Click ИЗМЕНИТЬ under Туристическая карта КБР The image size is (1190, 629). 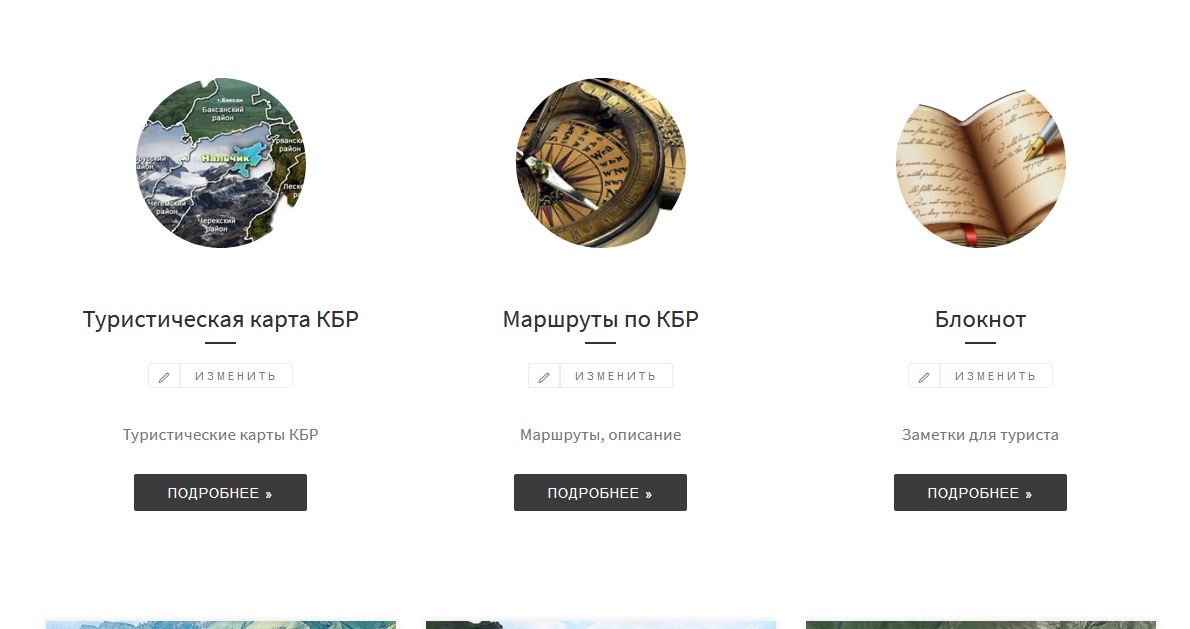tap(236, 376)
